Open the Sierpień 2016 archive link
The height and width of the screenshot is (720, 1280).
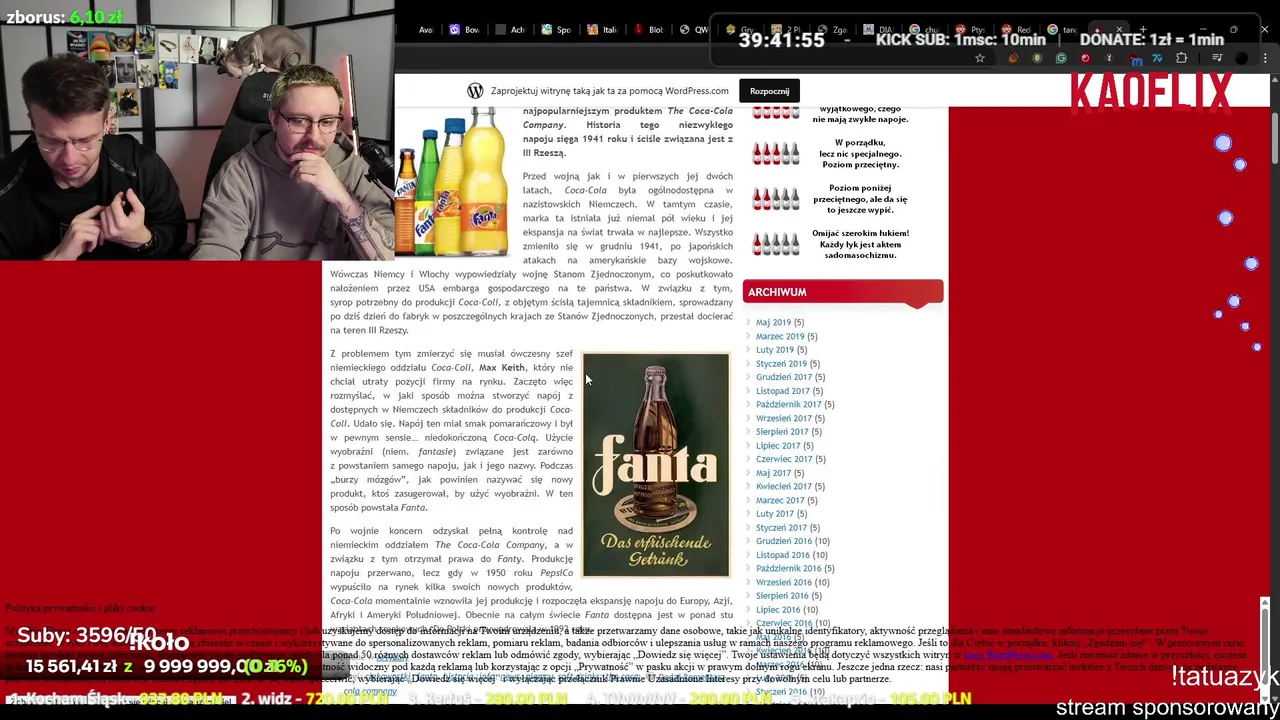[782, 596]
